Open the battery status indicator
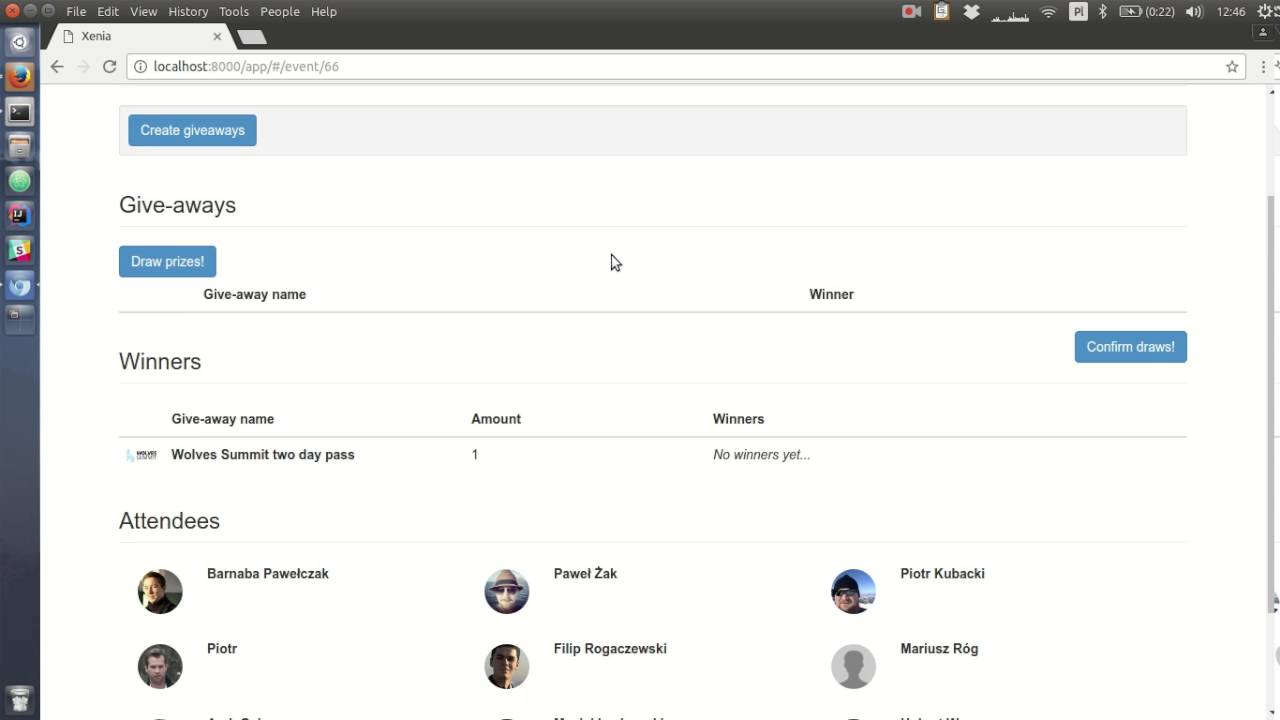Viewport: 1280px width, 720px height. [x=1146, y=12]
